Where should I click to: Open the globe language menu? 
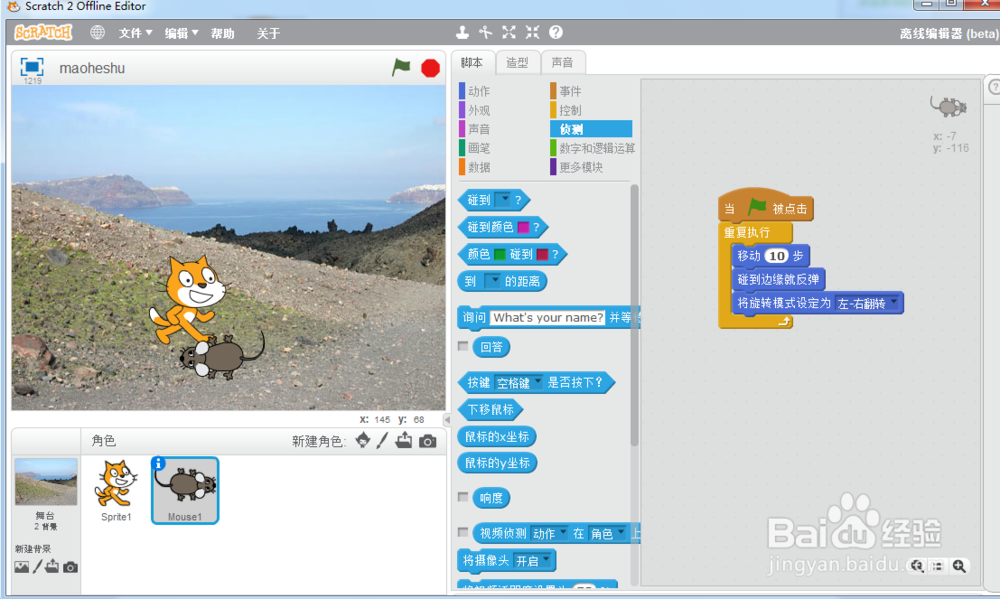point(97,33)
